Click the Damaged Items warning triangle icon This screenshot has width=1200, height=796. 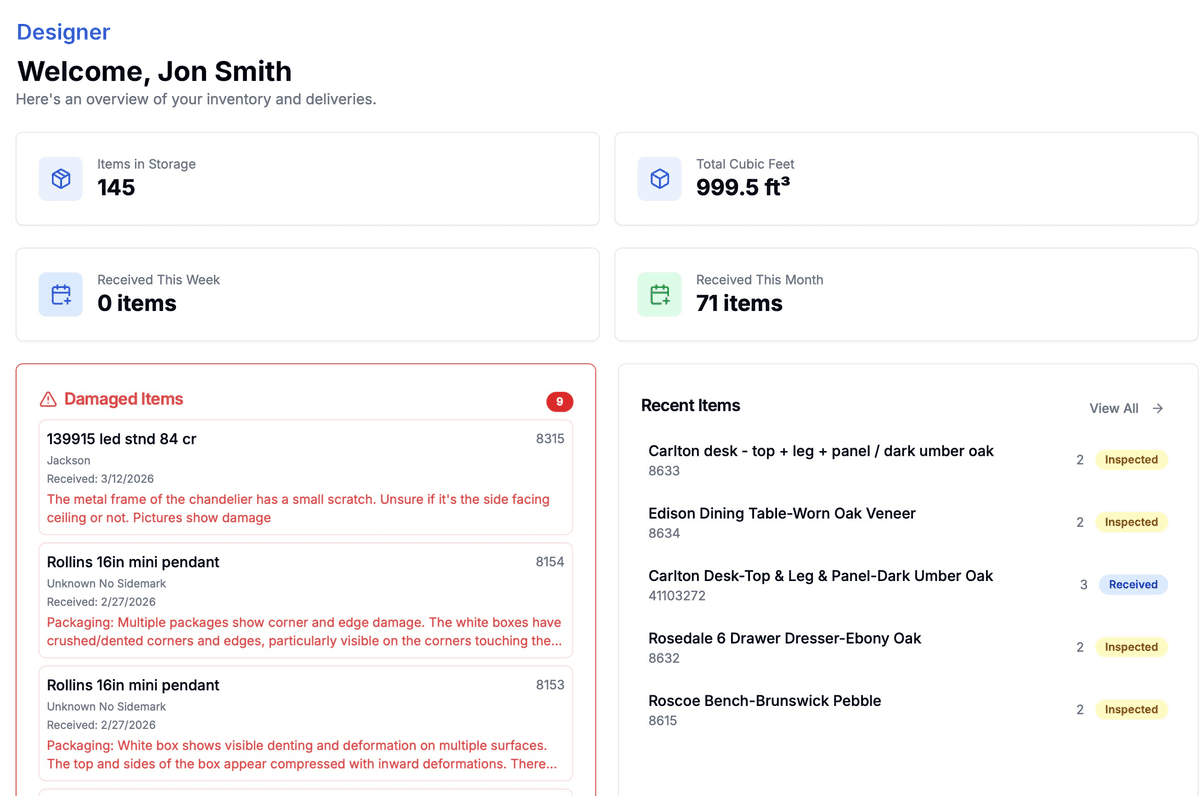[48, 399]
